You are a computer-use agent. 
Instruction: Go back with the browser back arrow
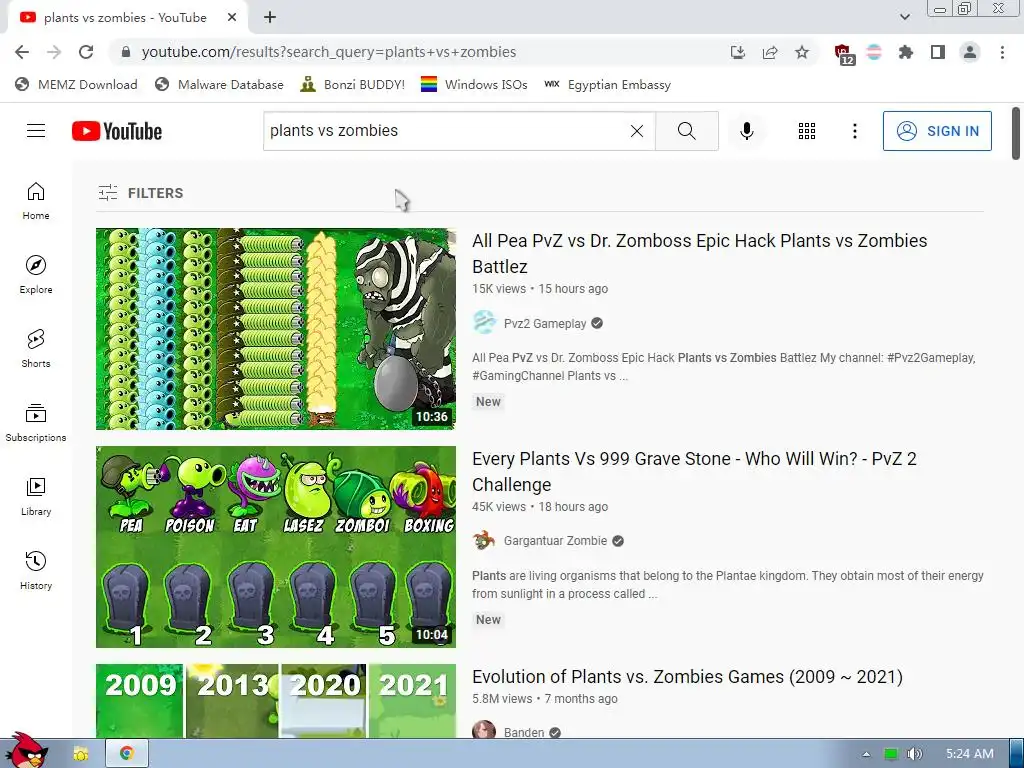(x=22, y=52)
